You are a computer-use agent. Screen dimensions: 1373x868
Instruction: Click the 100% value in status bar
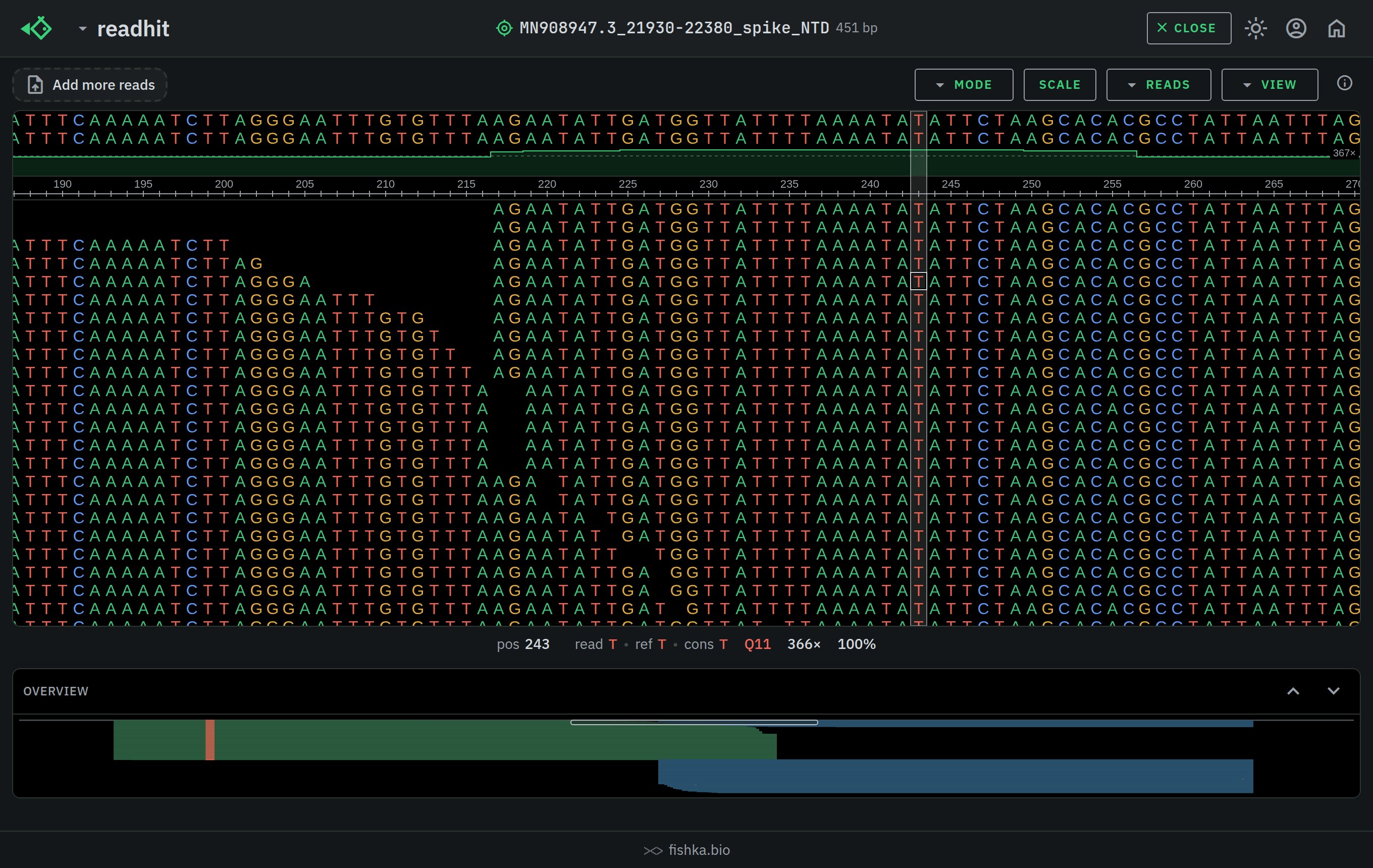click(x=857, y=644)
